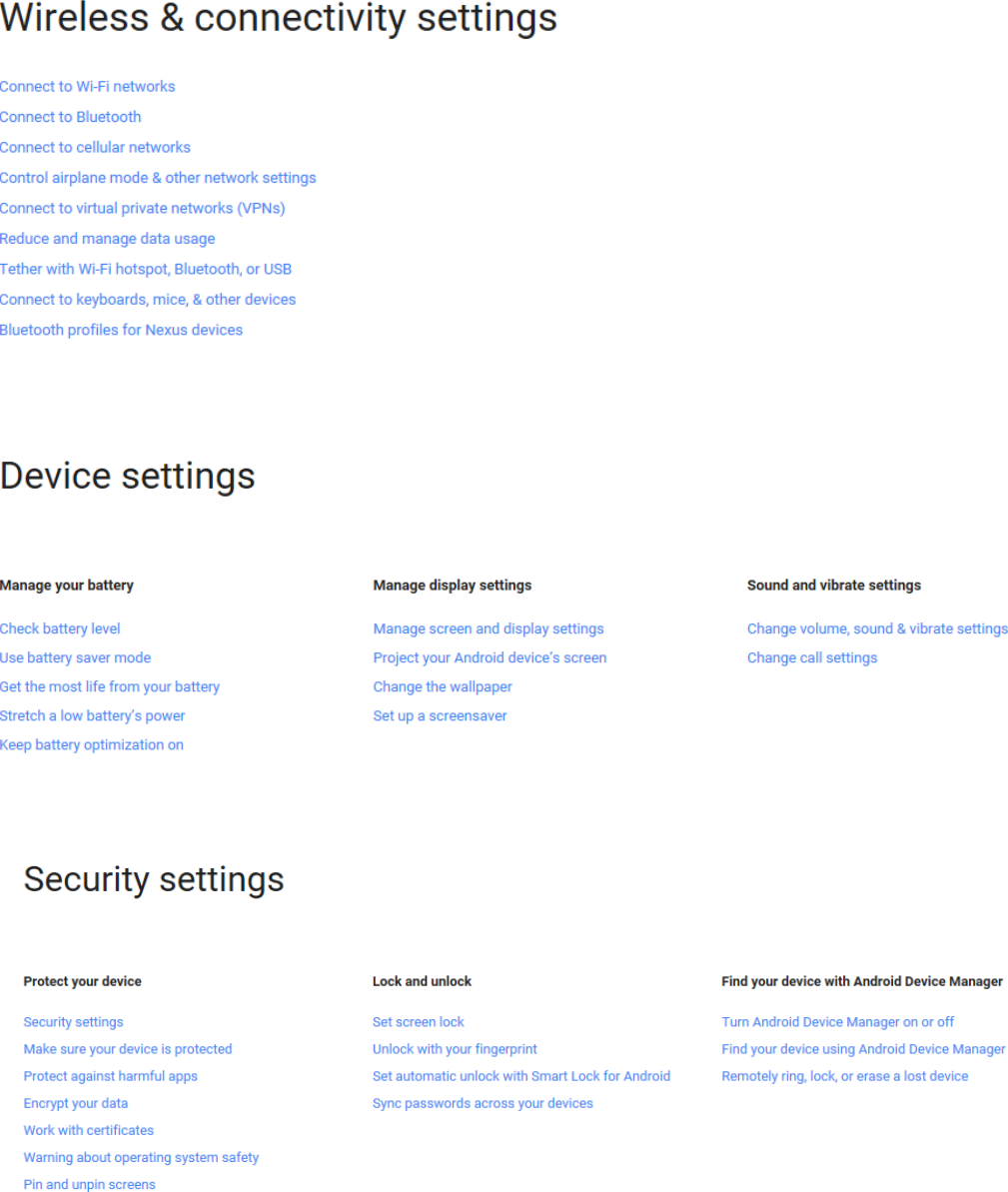Open Connect to virtual private networks (VPNs)
Screen dimensions: 1008x1192
(x=142, y=208)
